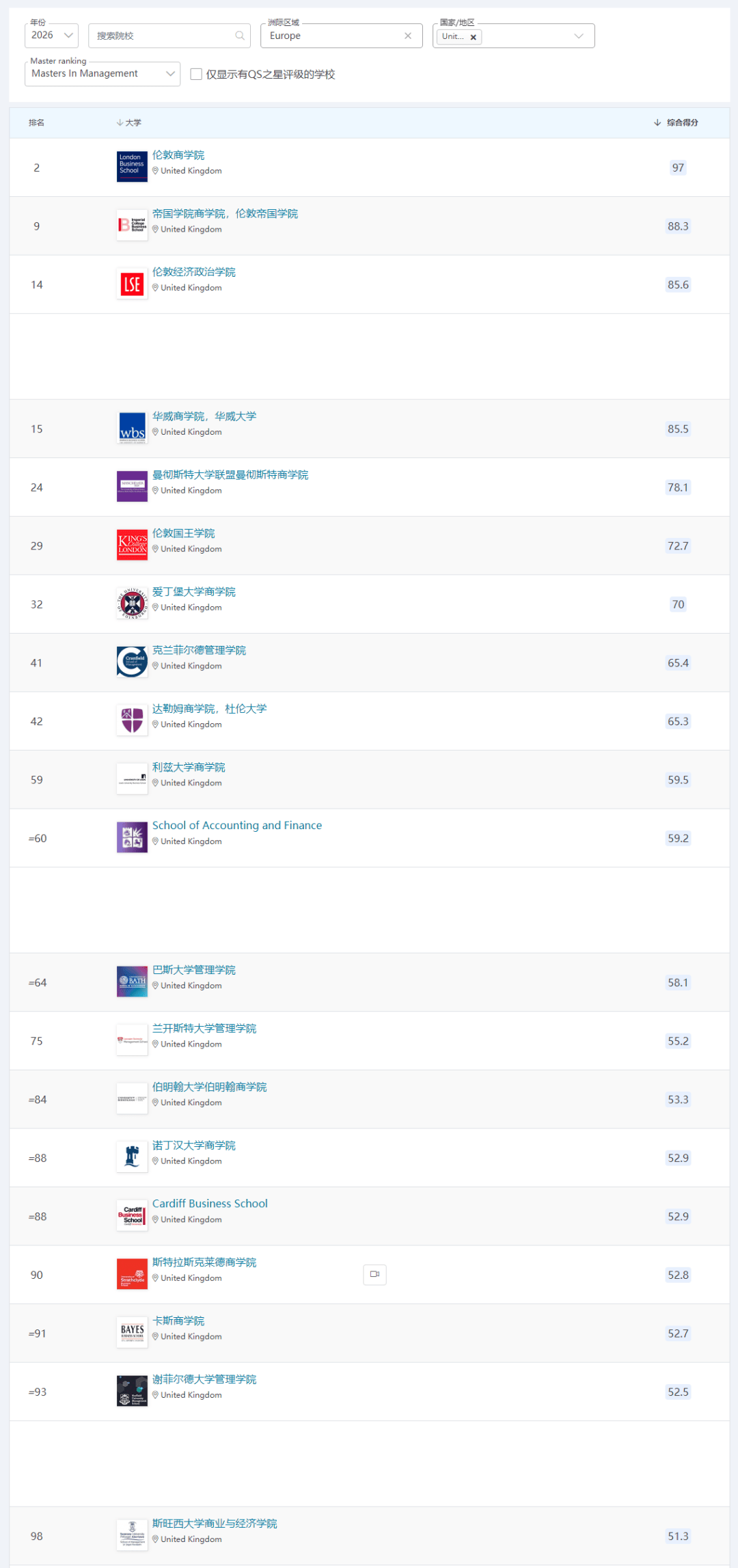The width and height of the screenshot is (738, 1568).
Task: Open 诺丁汉大学商学院 link
Action: tap(194, 1145)
